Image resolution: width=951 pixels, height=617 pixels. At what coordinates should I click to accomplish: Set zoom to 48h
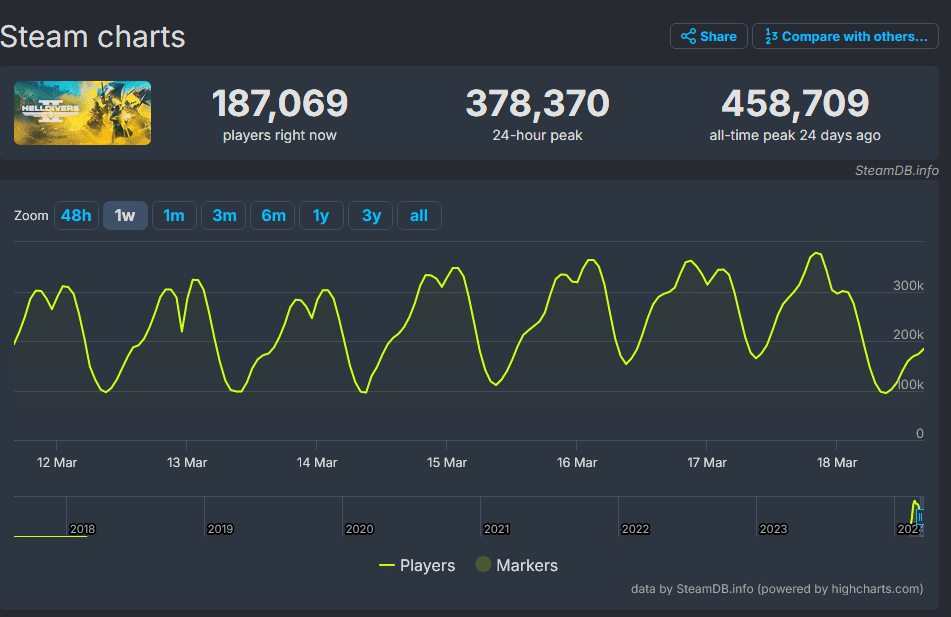pyautogui.click(x=76, y=215)
